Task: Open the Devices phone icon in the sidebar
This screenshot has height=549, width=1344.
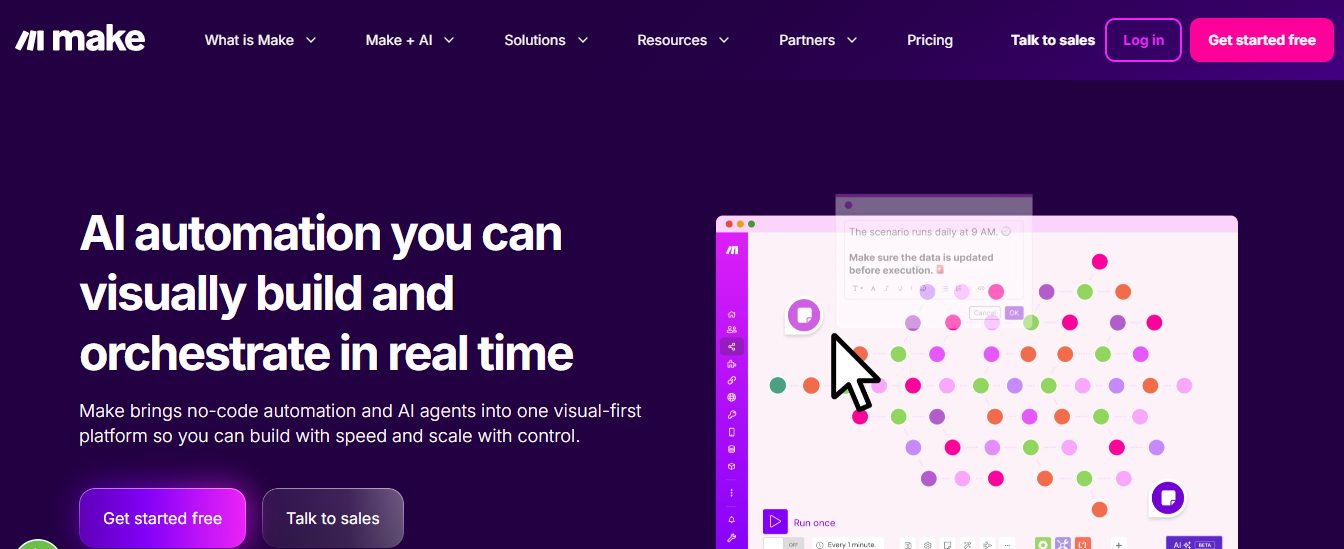Action: [x=732, y=432]
